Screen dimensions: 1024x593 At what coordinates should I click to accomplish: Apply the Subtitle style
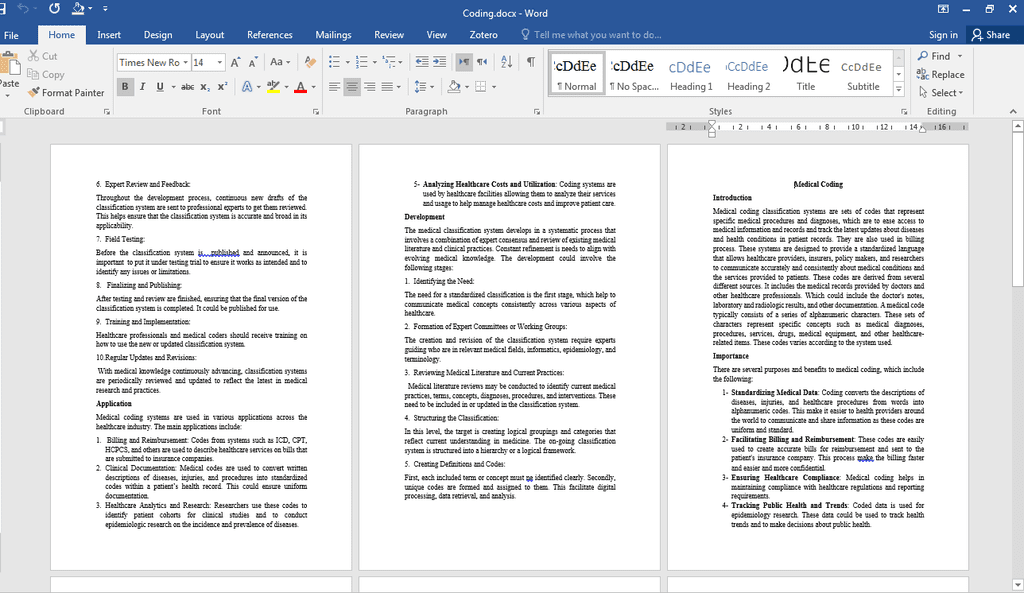pyautogui.click(x=863, y=74)
